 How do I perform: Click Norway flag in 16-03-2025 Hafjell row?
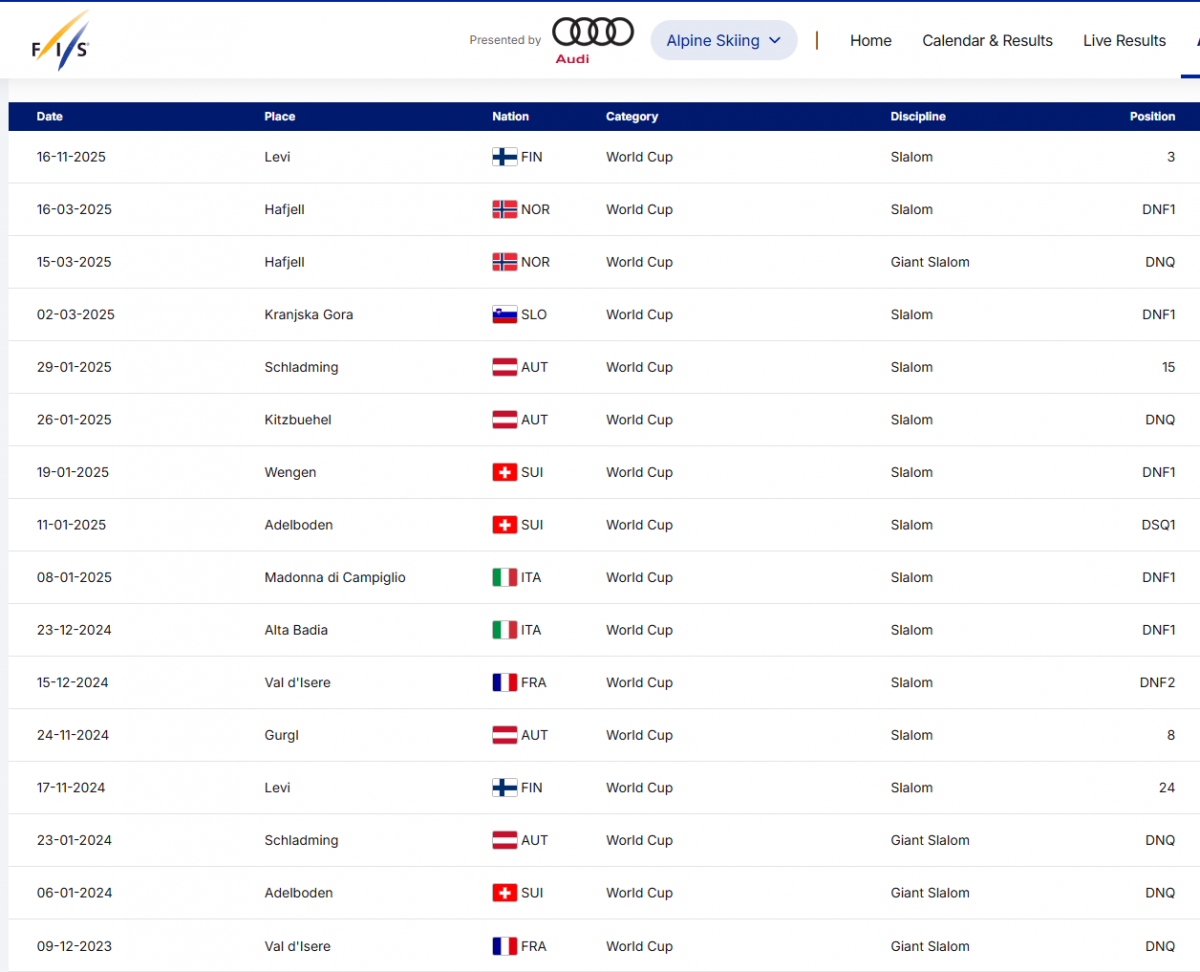[505, 210]
